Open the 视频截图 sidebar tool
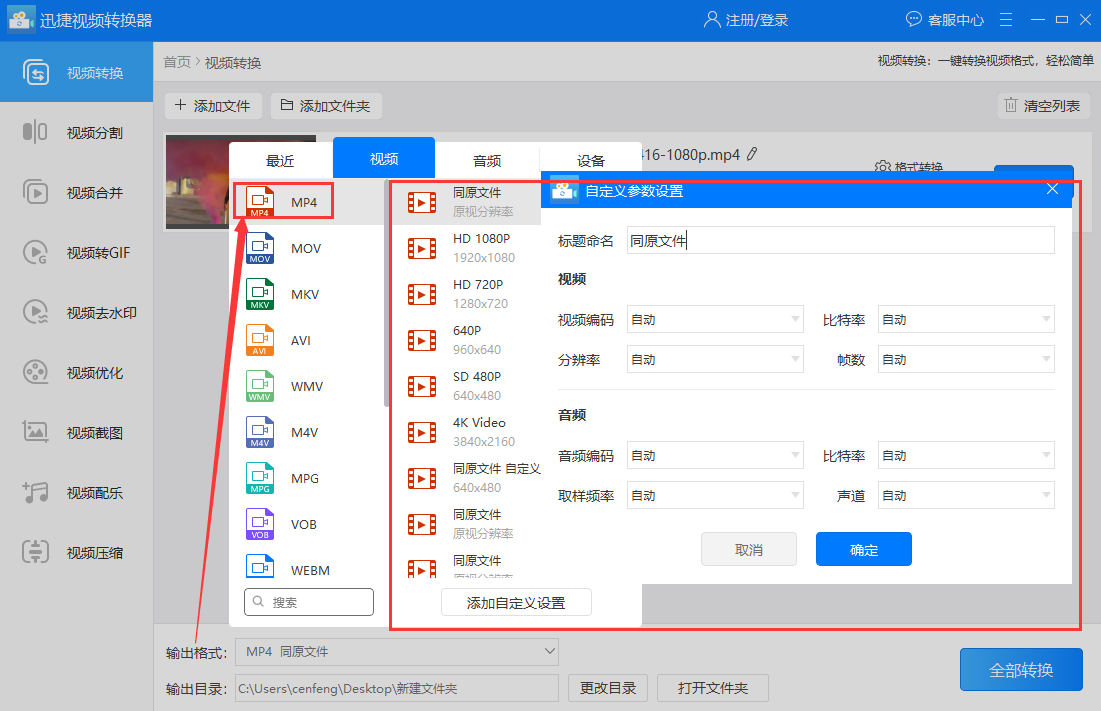Image resolution: width=1101 pixels, height=711 pixels. tap(77, 432)
